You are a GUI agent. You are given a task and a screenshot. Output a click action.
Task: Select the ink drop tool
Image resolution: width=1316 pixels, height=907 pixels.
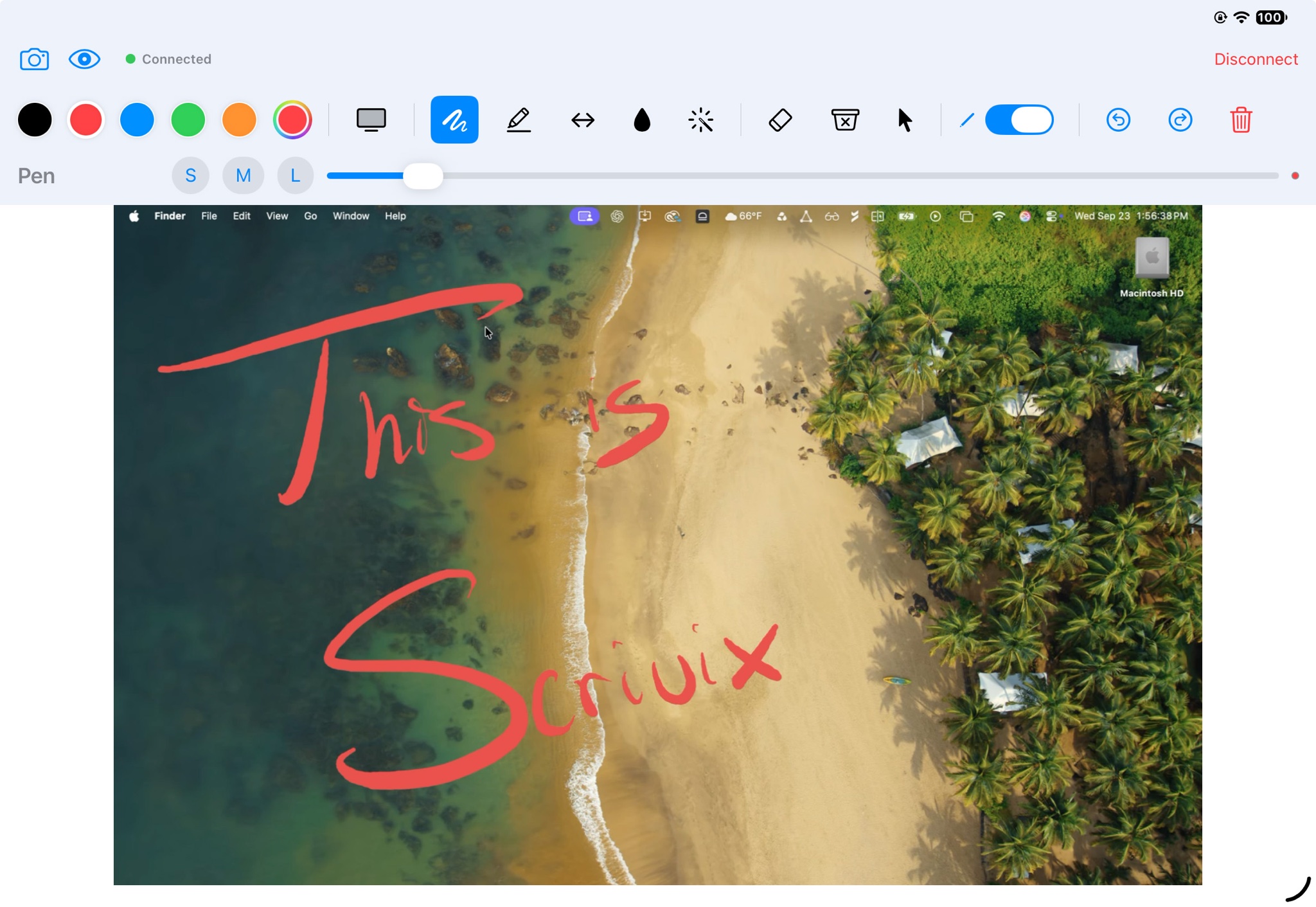[x=642, y=120]
